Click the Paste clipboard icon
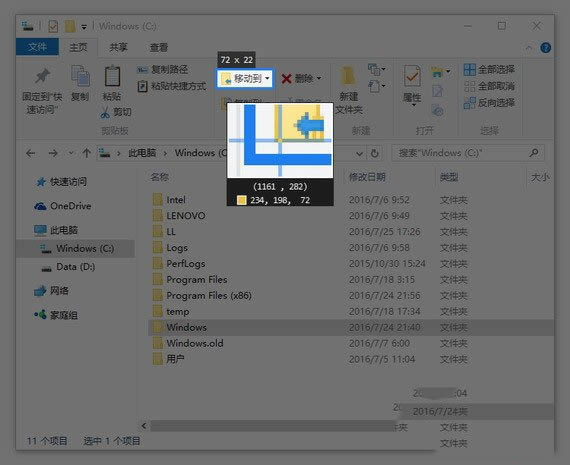The width and height of the screenshot is (570, 465). click(112, 76)
